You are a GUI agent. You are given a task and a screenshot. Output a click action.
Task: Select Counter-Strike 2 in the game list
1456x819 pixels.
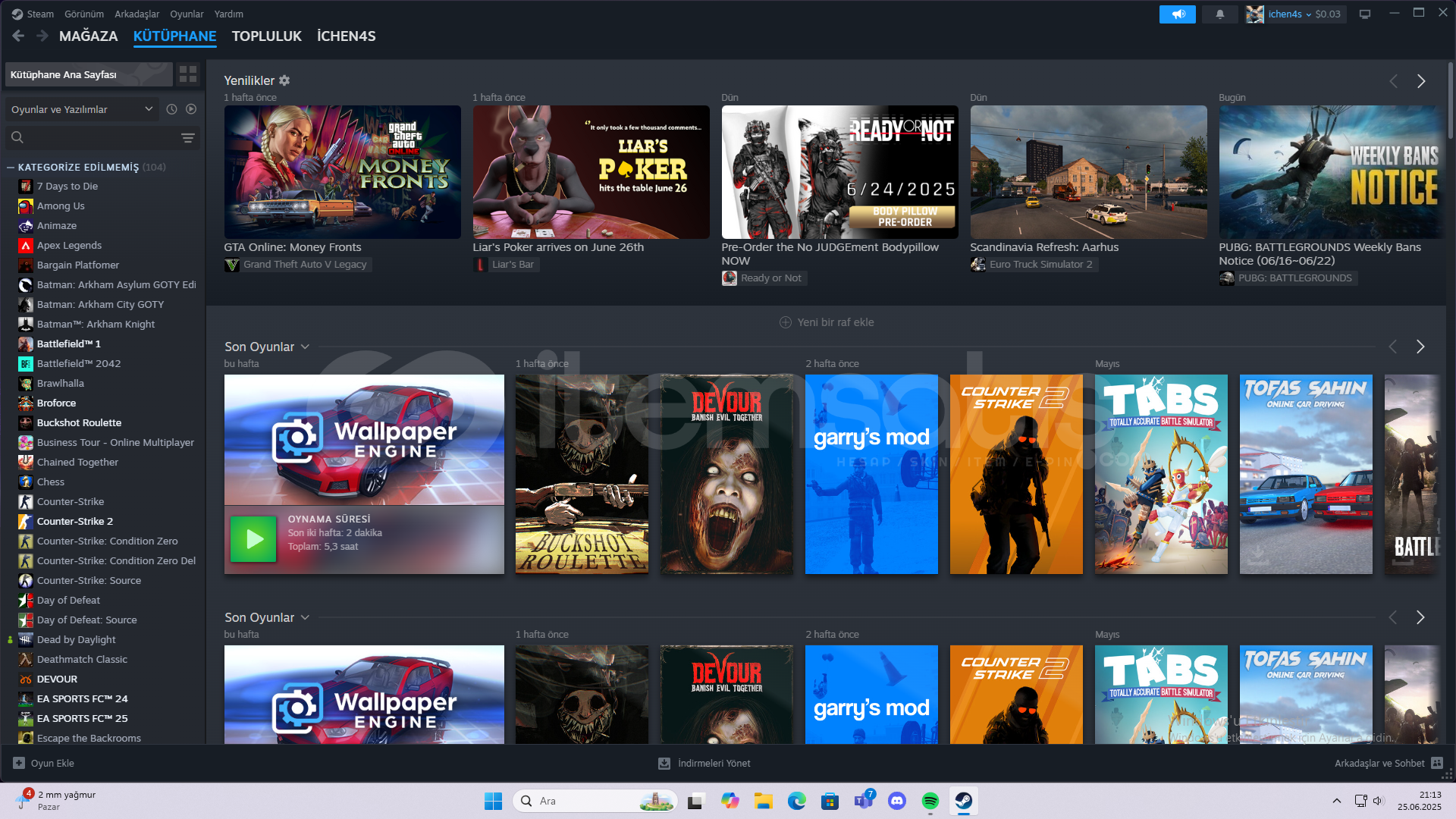pyautogui.click(x=75, y=521)
